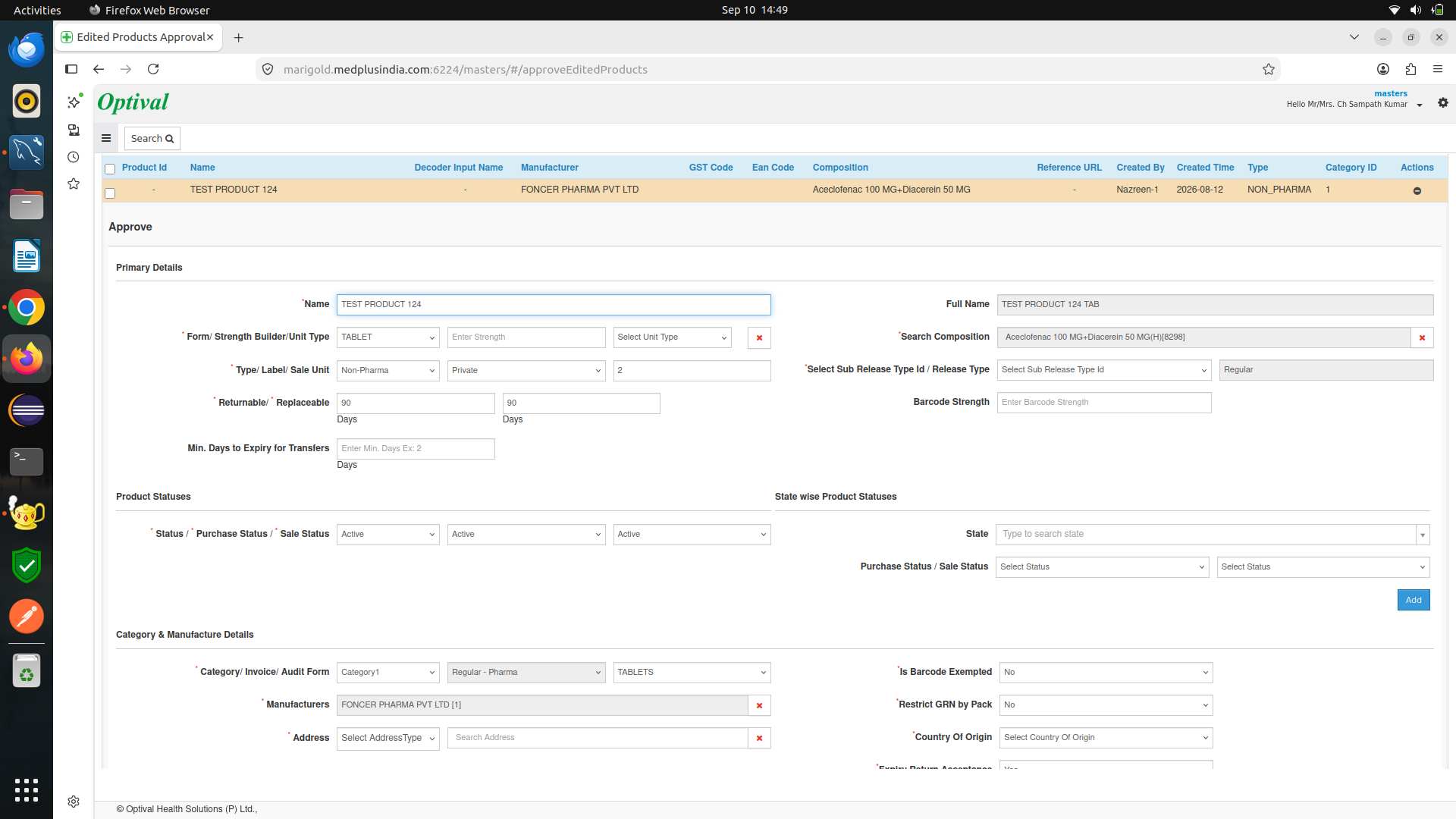Screen dimensions: 1456x819
Task: Click the Search button
Action: point(152,139)
